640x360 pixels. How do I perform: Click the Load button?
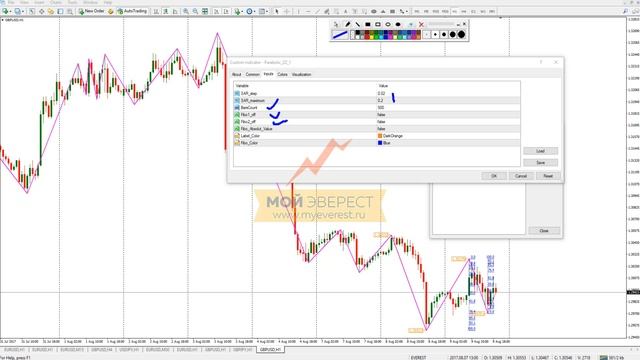(540, 151)
